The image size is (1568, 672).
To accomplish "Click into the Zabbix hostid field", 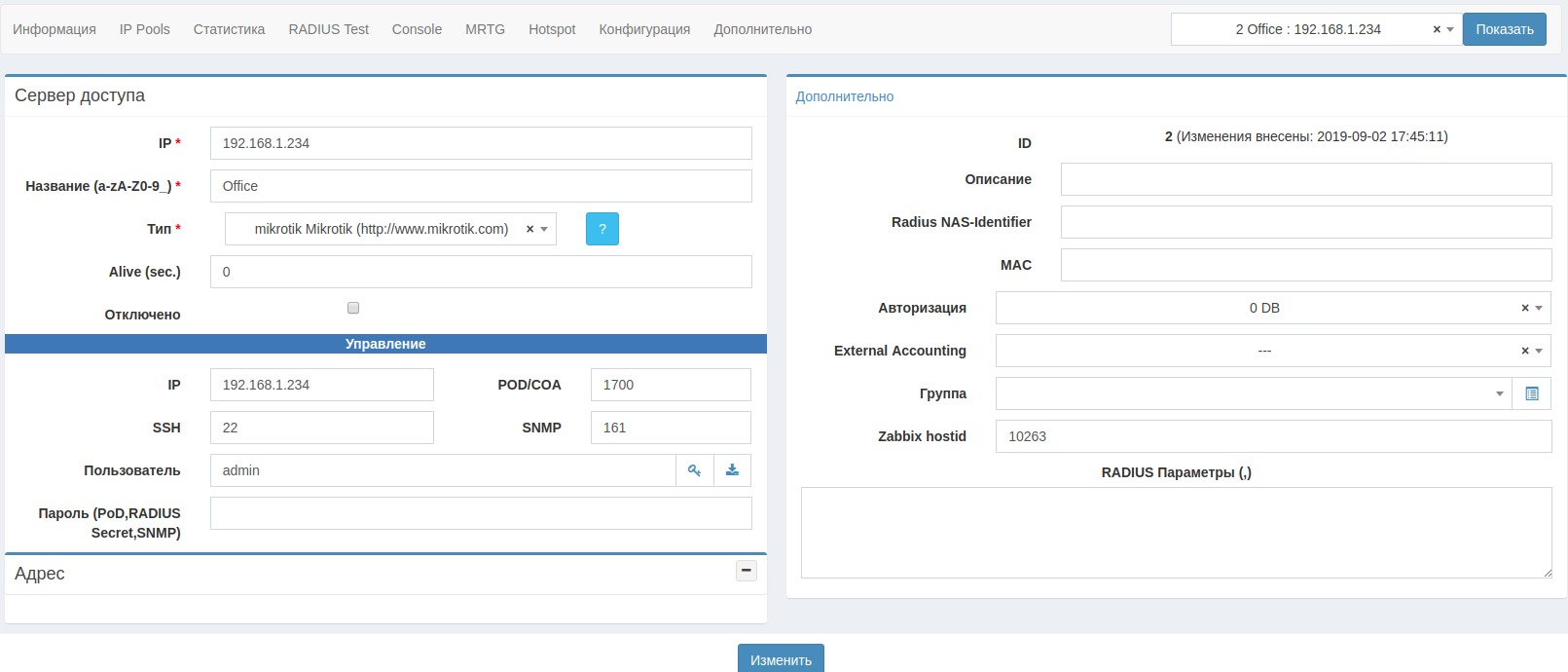I will click(1272, 436).
